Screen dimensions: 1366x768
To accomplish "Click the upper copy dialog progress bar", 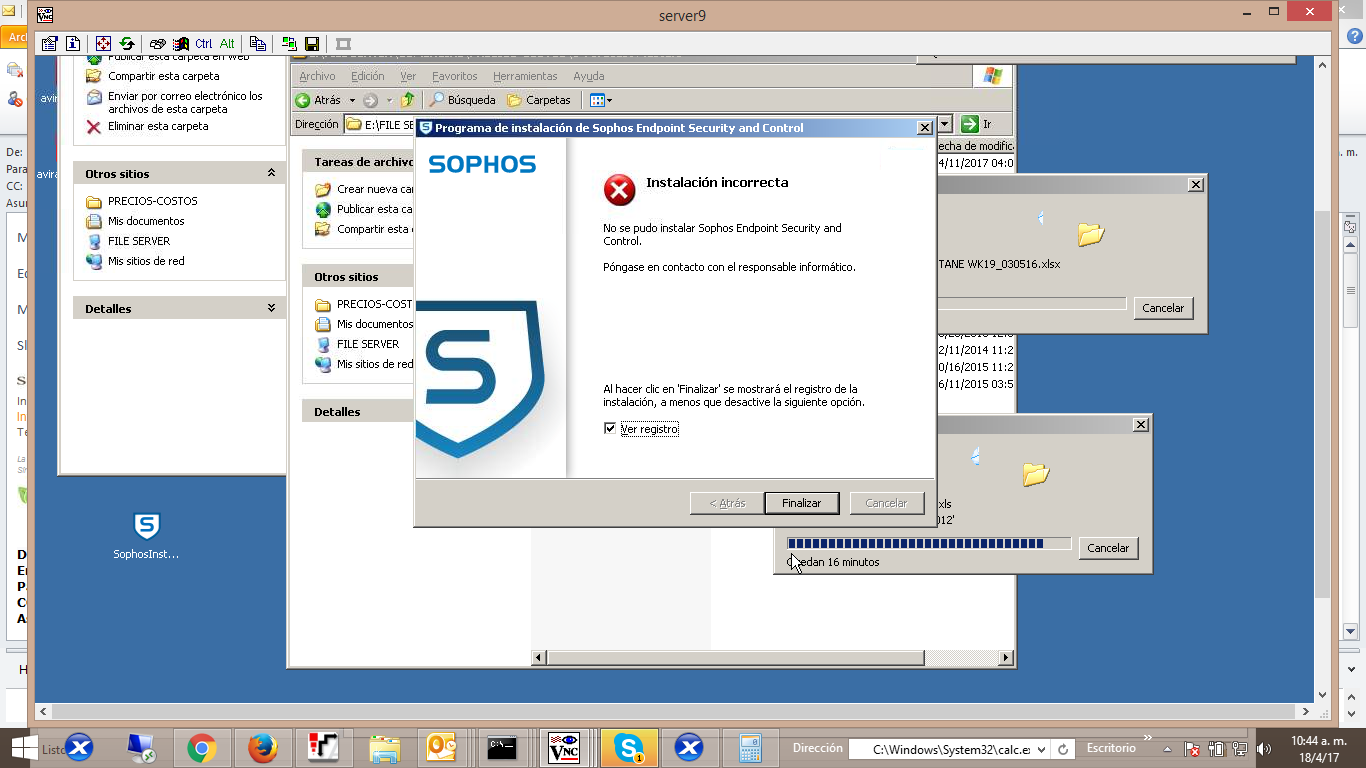I will (1032, 304).
